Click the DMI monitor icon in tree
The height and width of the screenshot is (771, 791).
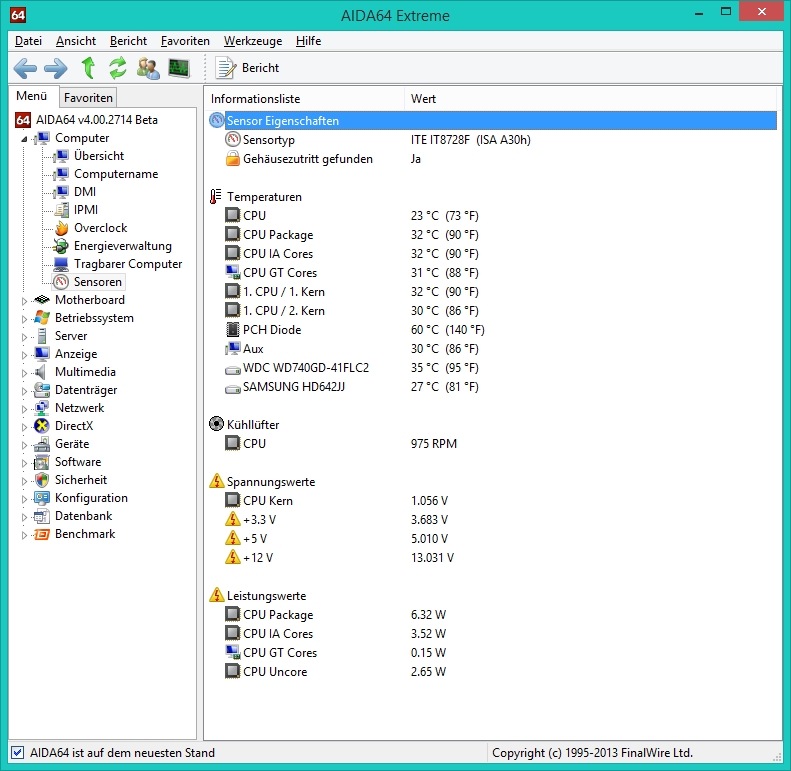tap(62, 192)
